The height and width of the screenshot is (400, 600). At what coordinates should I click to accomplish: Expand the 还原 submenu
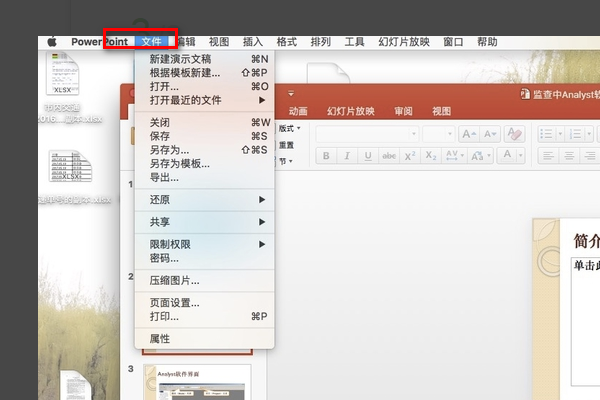[205, 199]
